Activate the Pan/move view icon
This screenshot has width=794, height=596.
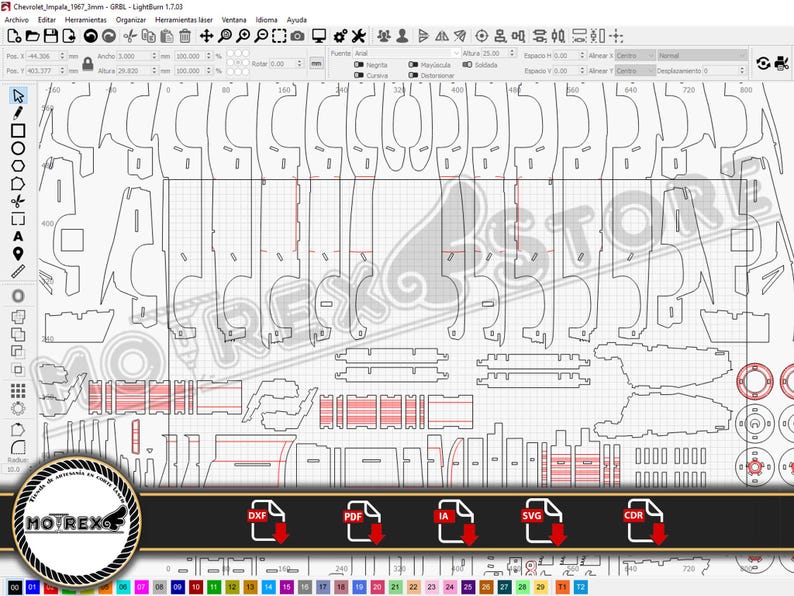206,36
